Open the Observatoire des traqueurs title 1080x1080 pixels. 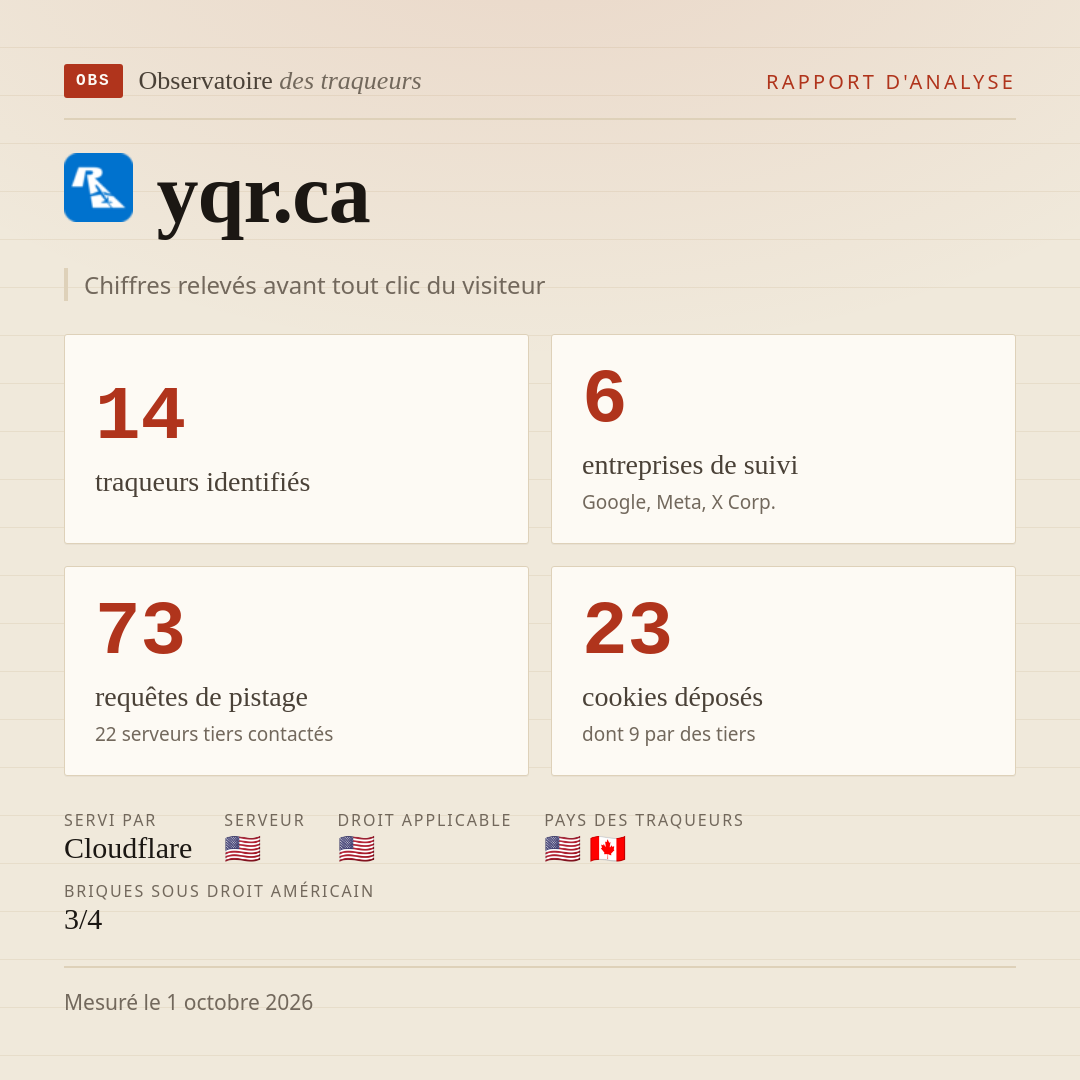tap(280, 81)
